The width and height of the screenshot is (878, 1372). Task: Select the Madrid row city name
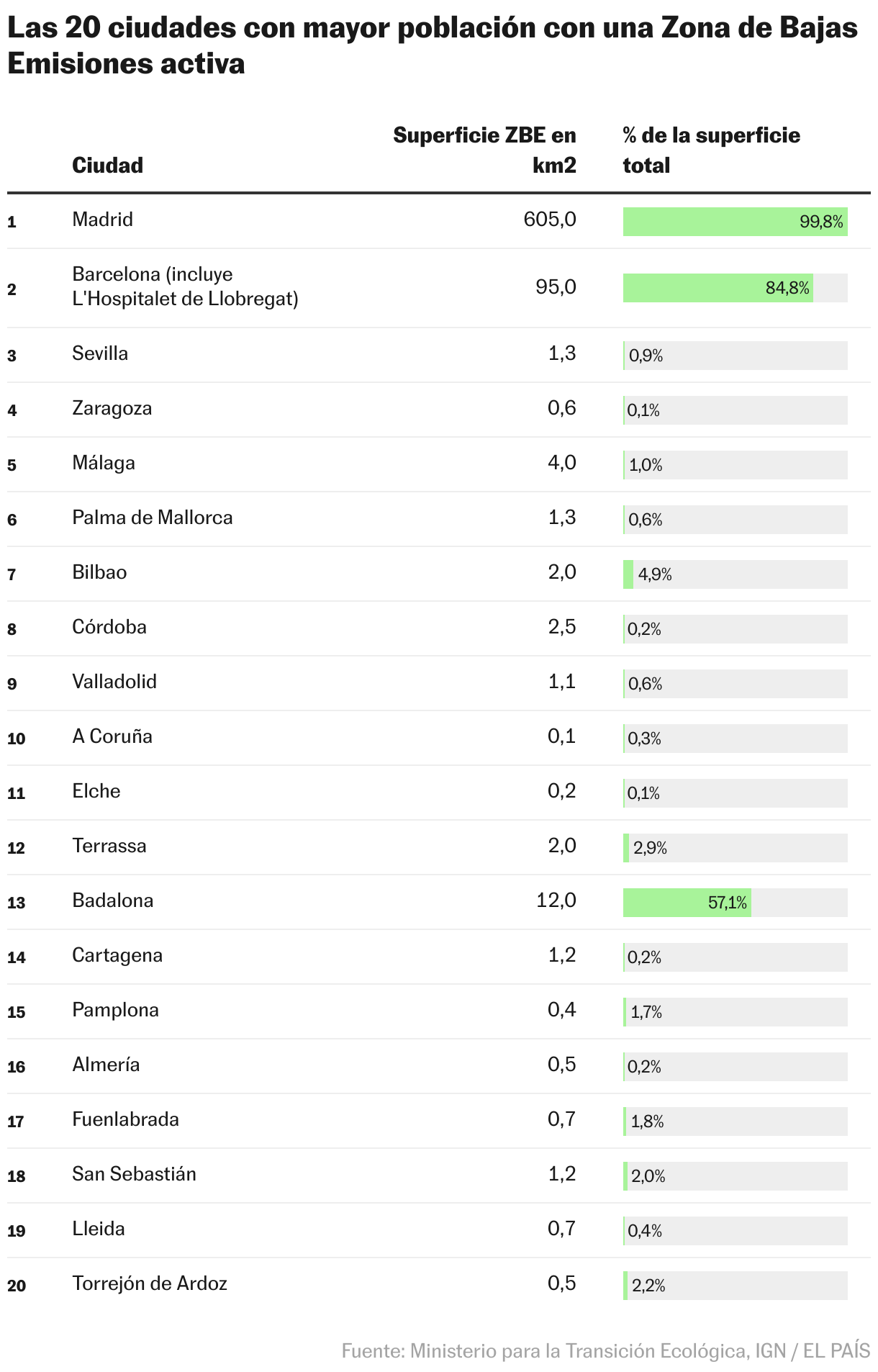(x=102, y=220)
